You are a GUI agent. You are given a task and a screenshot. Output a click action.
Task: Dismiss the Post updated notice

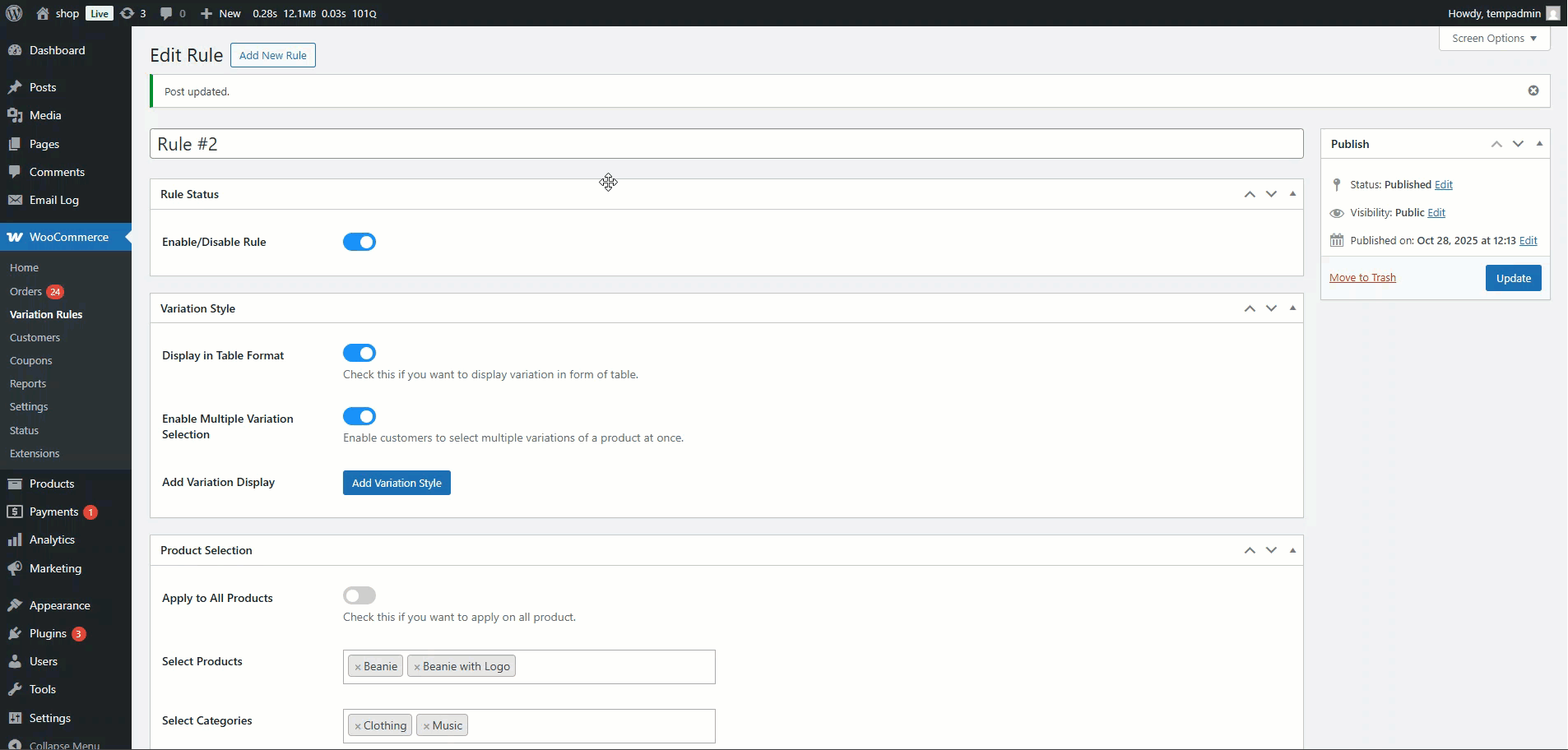(x=1533, y=90)
